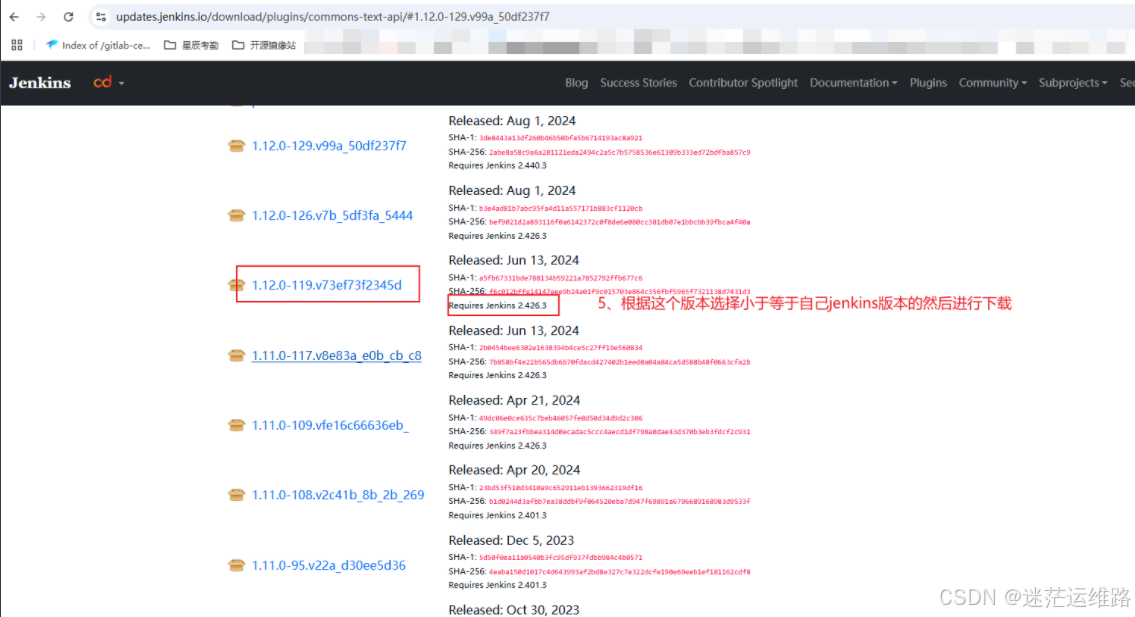Viewport: 1135px width, 617px height.
Task: Open site info icon in address bar
Action: (x=101, y=17)
